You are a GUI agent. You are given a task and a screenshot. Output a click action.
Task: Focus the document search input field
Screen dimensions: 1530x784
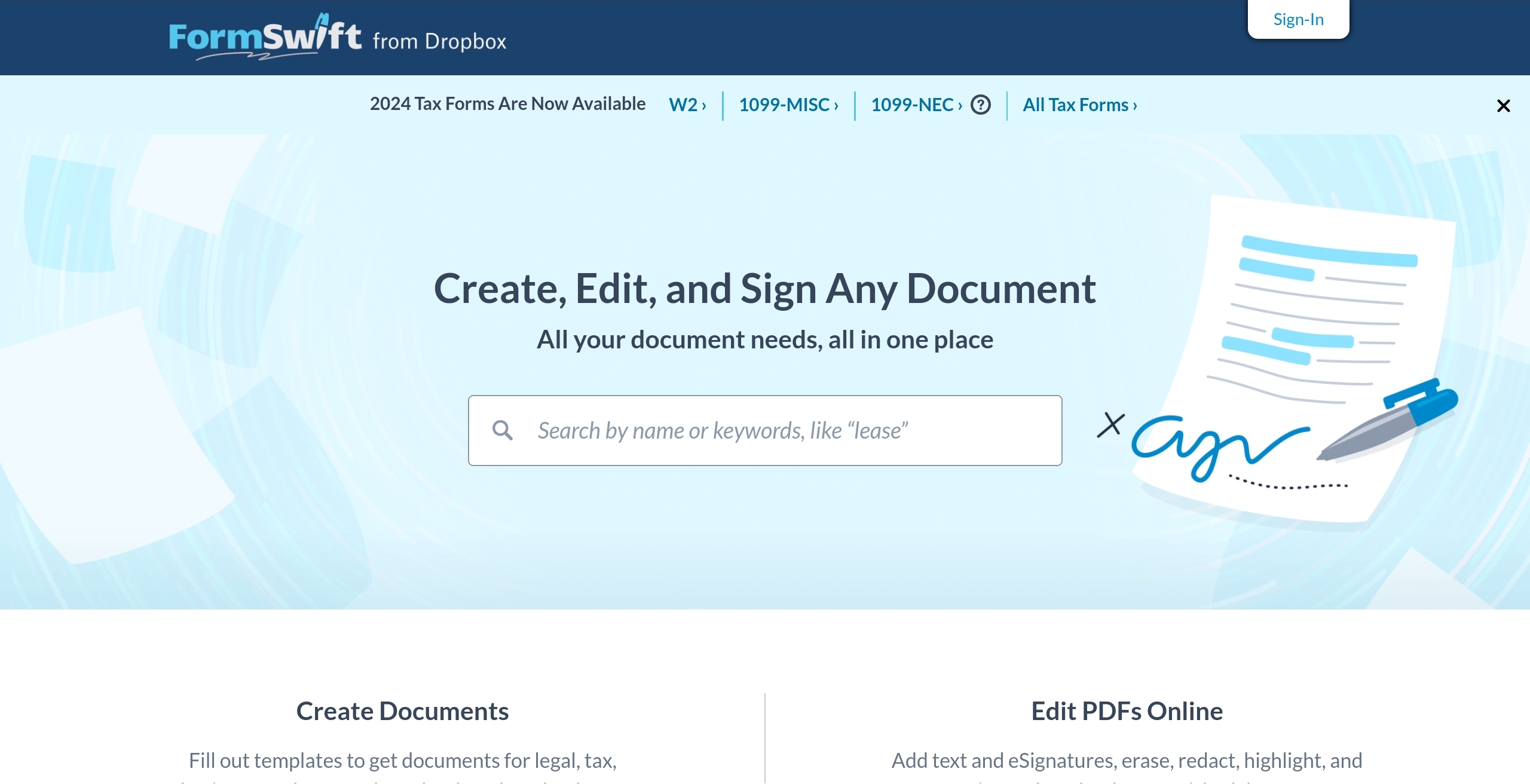point(777,430)
